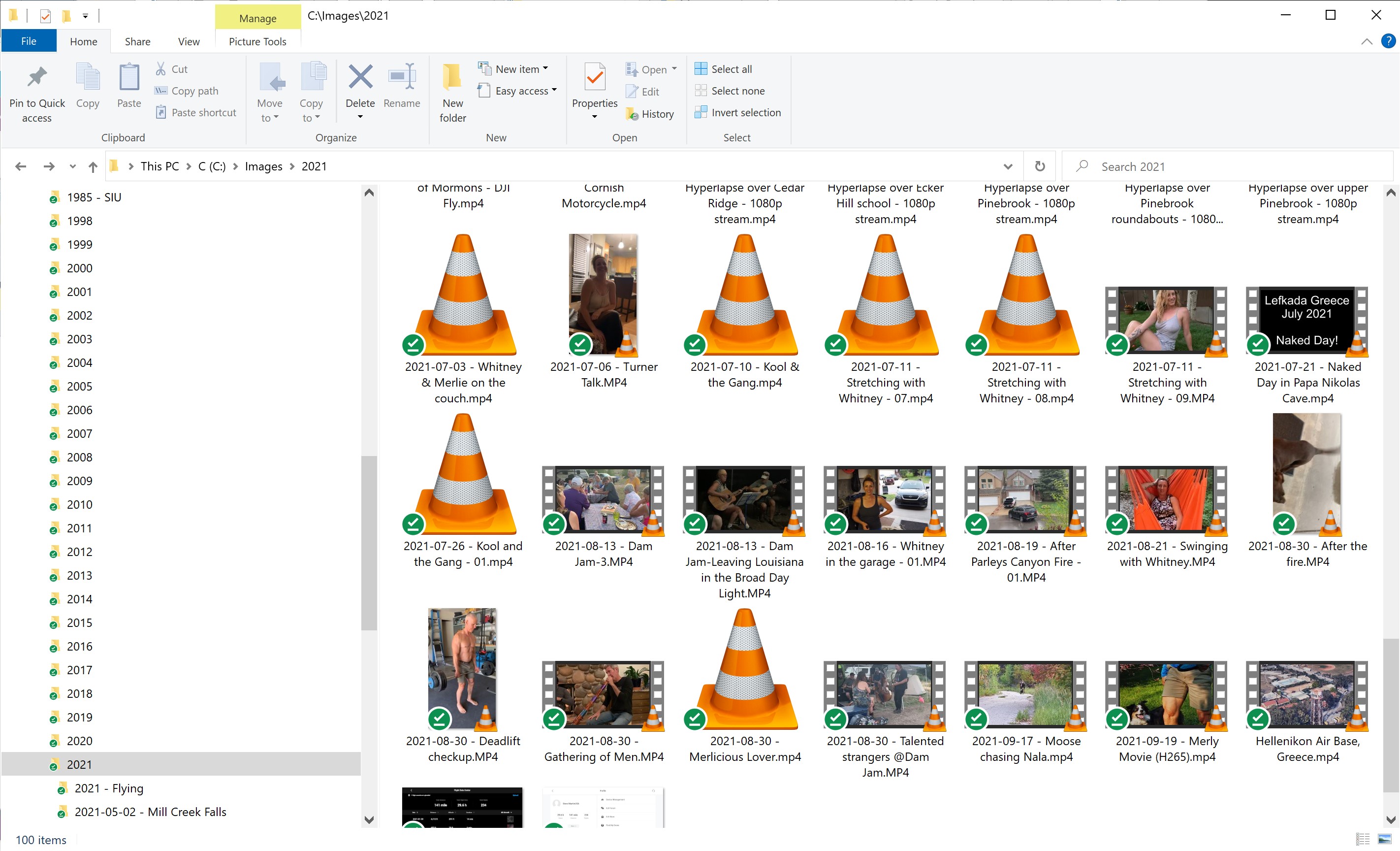The width and height of the screenshot is (1400, 851).
Task: Click Invert selection
Action: pyautogui.click(x=737, y=112)
